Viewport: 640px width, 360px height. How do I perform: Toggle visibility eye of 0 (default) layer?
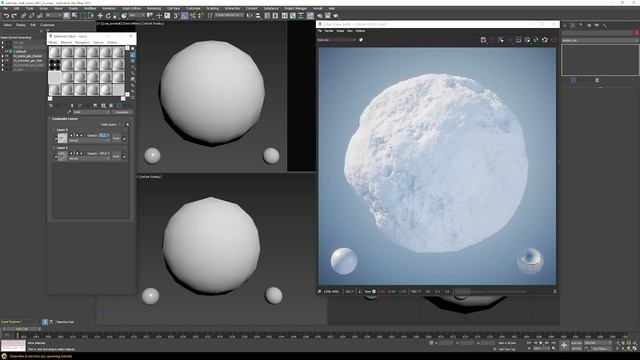pos(6,51)
